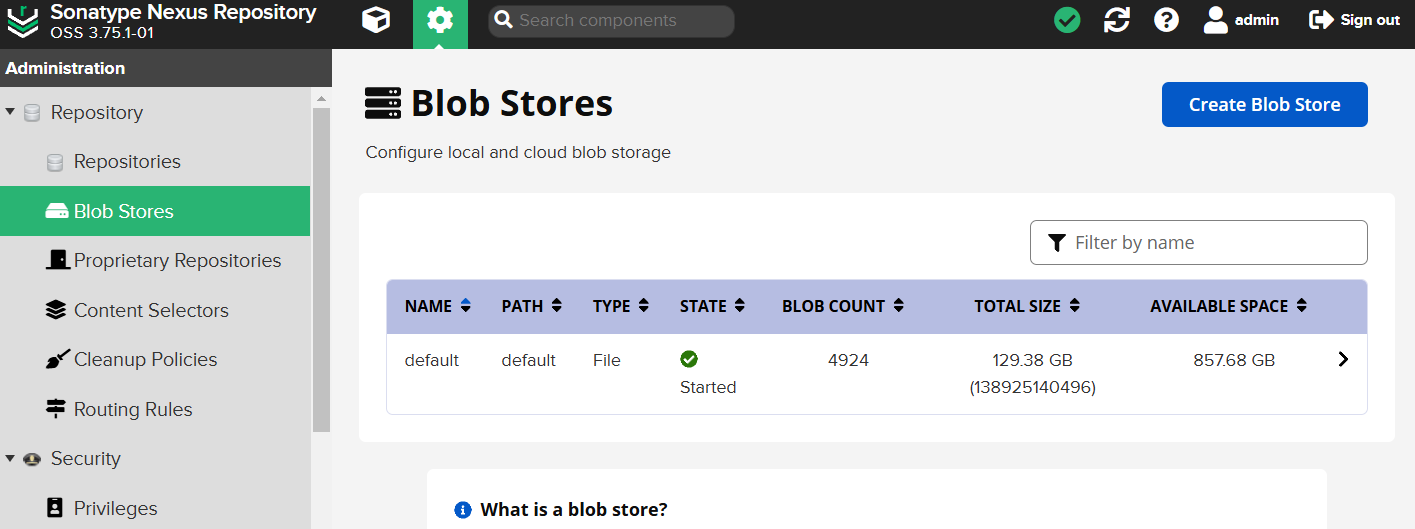The height and width of the screenshot is (529, 1415).
Task: Open the Browse cube icon in header
Action: pyautogui.click(x=376, y=20)
